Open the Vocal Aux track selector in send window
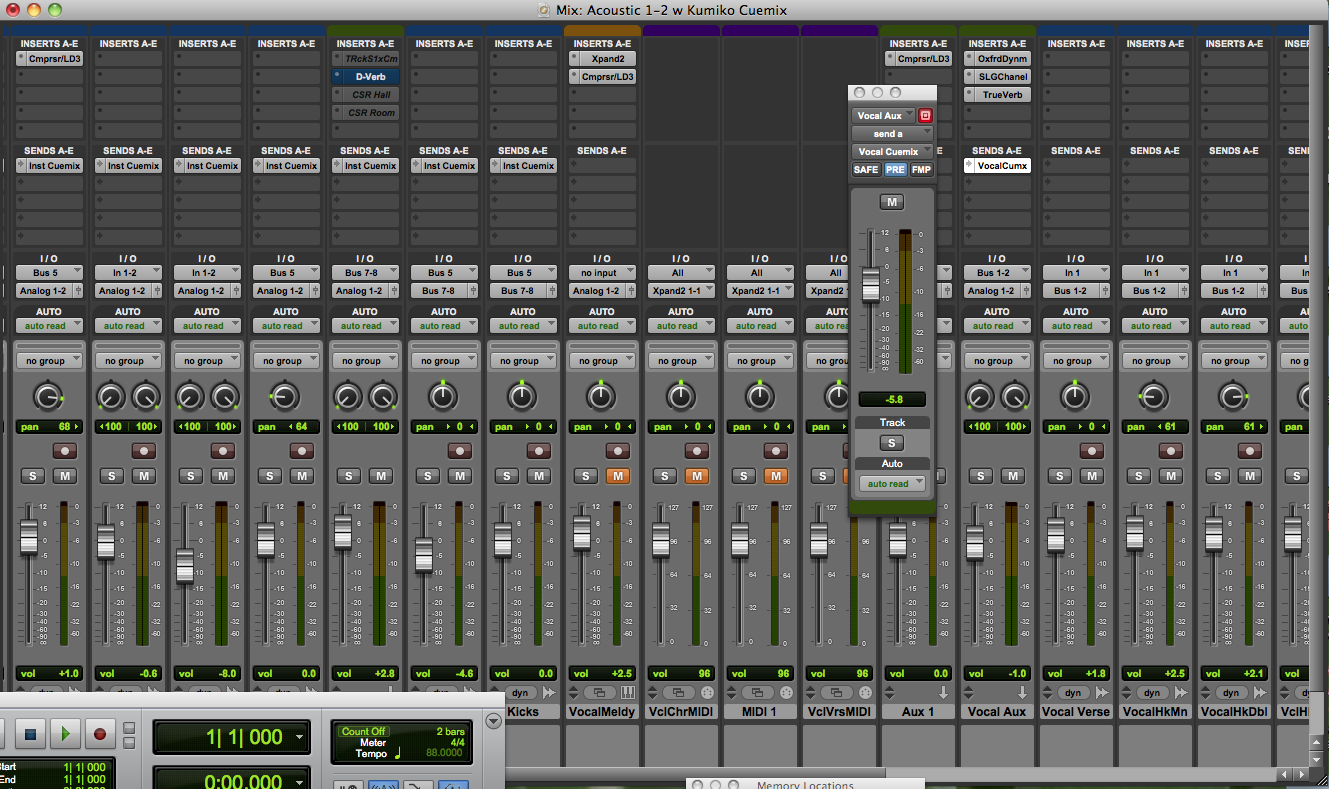The image size is (1329, 789). [884, 116]
